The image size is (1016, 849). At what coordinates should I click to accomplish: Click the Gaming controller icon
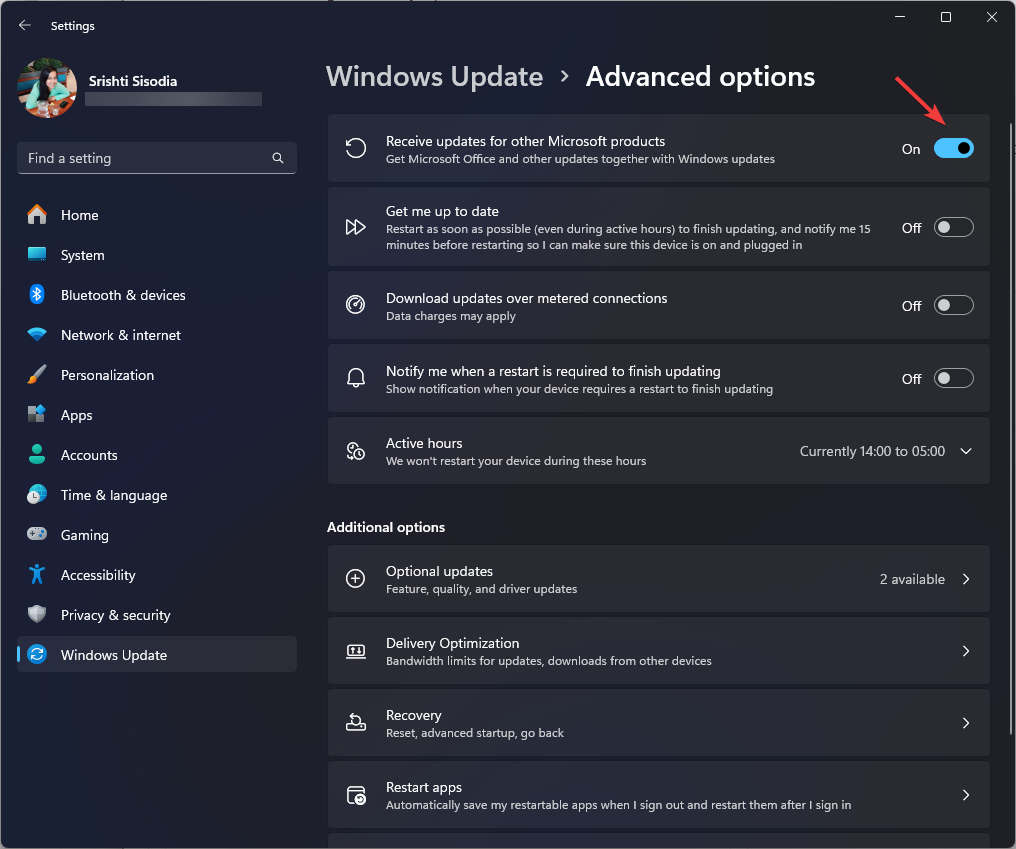pyautogui.click(x=37, y=534)
